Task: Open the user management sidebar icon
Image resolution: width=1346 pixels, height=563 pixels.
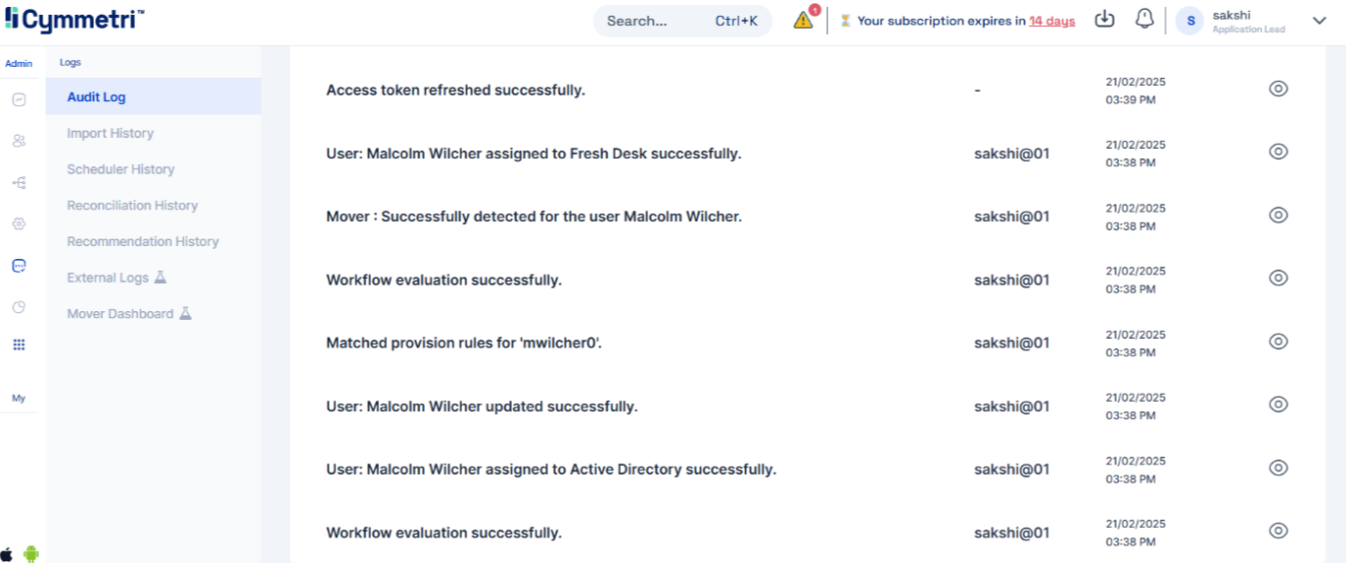Action: point(18,141)
